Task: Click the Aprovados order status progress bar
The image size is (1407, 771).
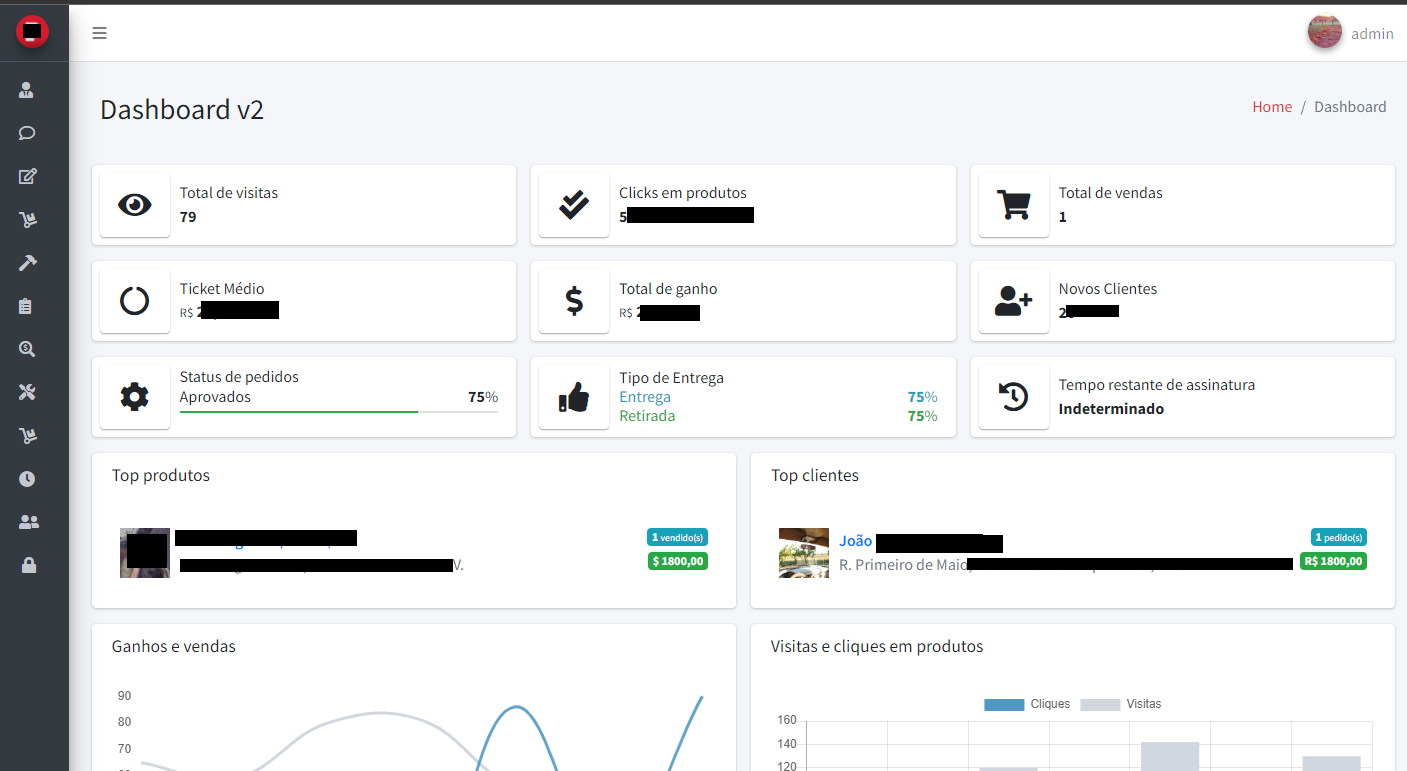Action: (x=339, y=412)
